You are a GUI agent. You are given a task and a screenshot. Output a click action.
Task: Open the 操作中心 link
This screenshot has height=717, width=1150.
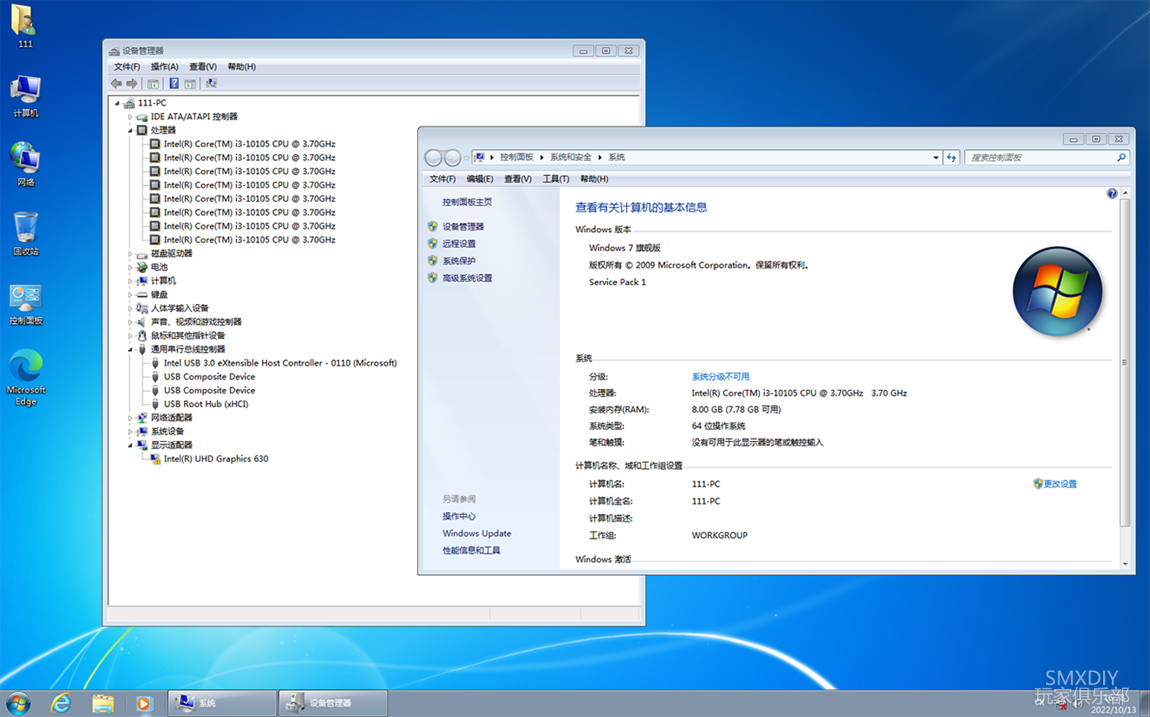click(459, 516)
